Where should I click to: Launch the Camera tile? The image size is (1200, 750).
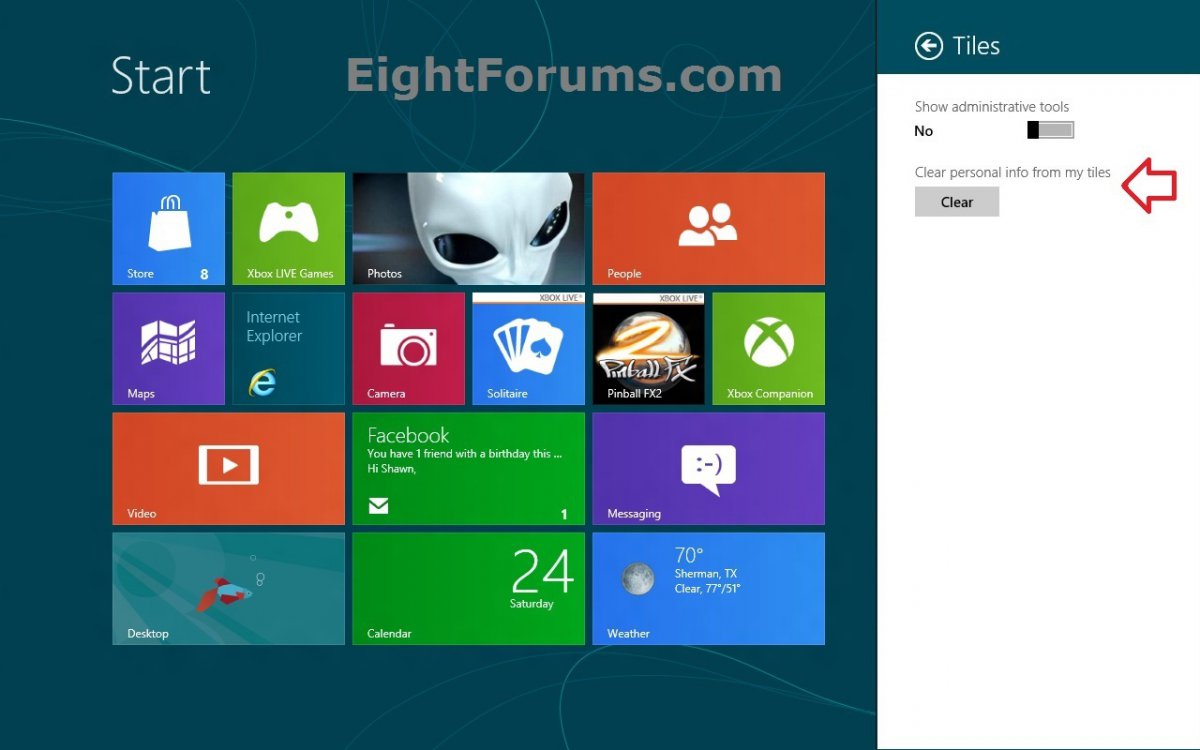tap(408, 349)
